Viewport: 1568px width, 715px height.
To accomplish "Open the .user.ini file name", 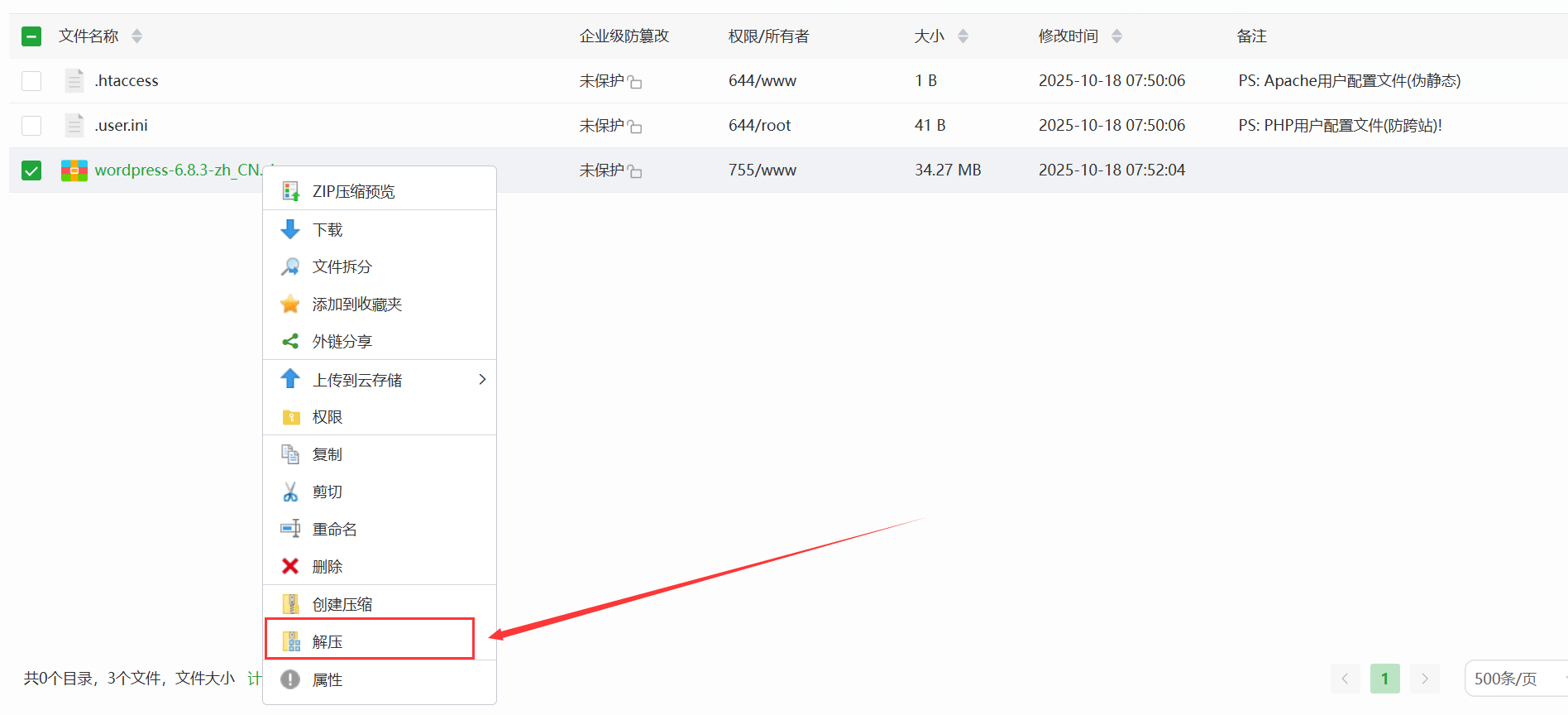I will (122, 126).
